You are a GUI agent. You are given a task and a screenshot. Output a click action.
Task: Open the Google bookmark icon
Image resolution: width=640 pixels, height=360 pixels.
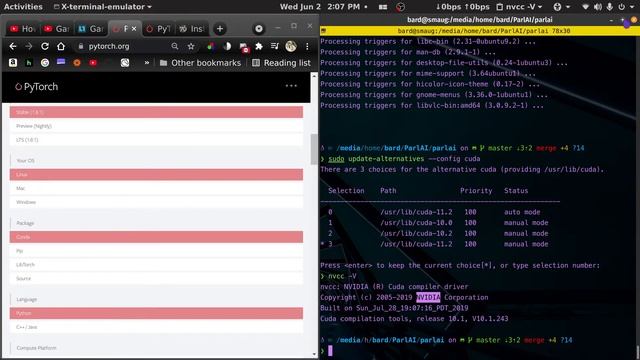point(45,62)
